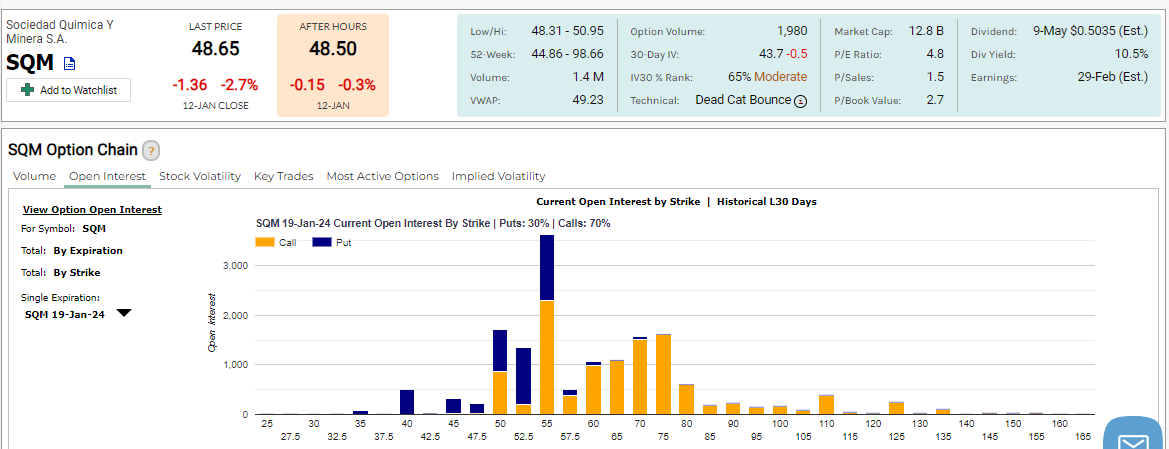Screen dimensions: 1169x449
Task: Click the 52-Week range 44.86 - 98.66
Action: pos(567,54)
